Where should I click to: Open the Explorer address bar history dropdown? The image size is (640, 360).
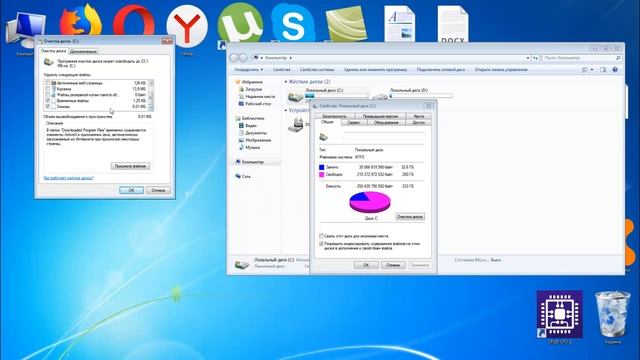pyautogui.click(x=528, y=58)
